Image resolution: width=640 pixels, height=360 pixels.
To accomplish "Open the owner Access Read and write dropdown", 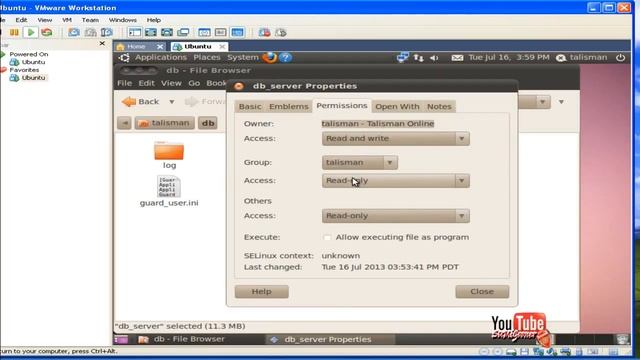I will coord(396,139).
